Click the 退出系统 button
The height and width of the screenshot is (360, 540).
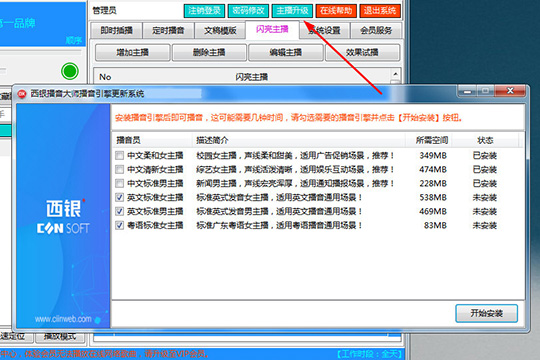pos(380,11)
